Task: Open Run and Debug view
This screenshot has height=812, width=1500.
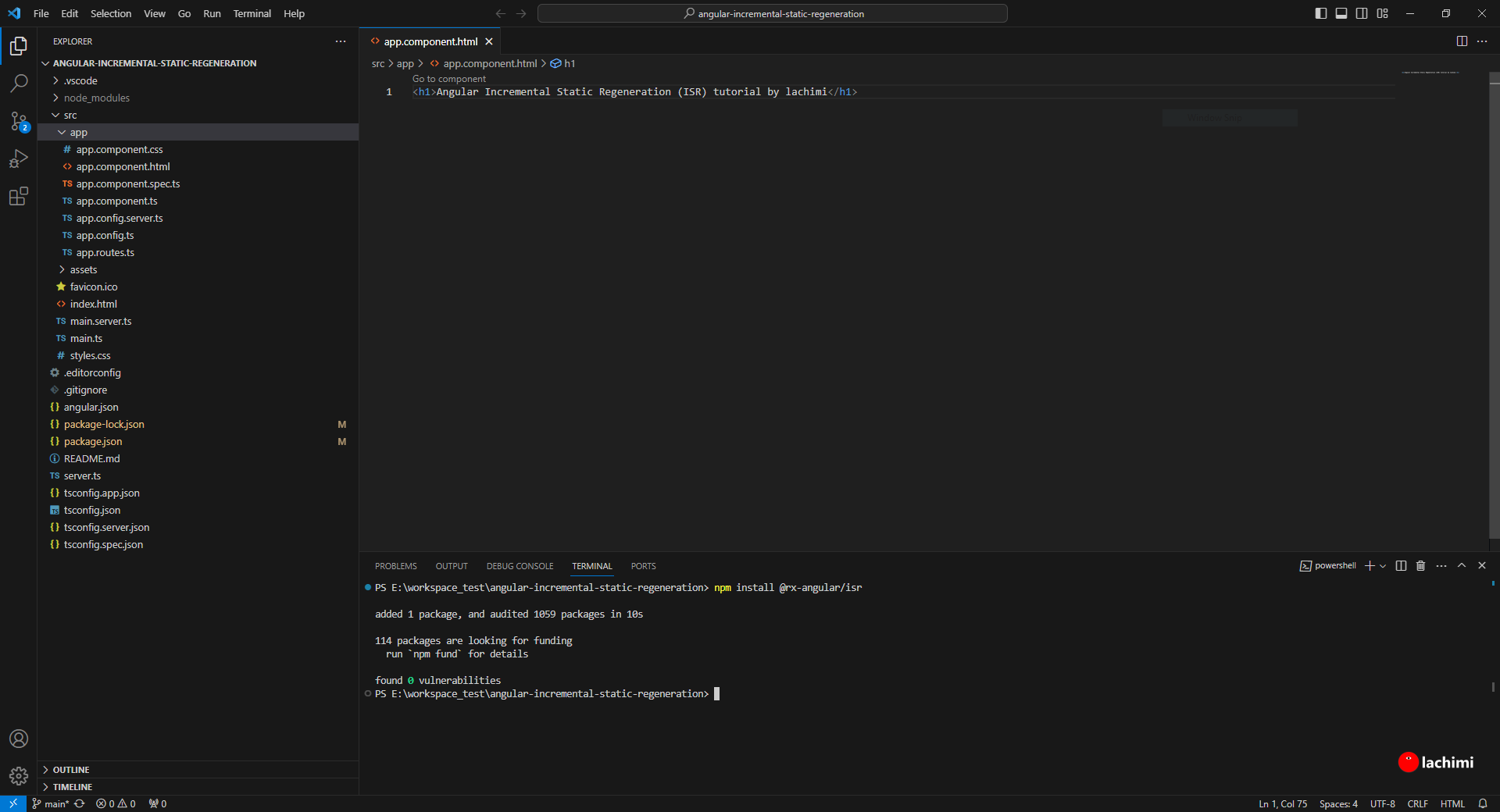Action: pyautogui.click(x=19, y=158)
